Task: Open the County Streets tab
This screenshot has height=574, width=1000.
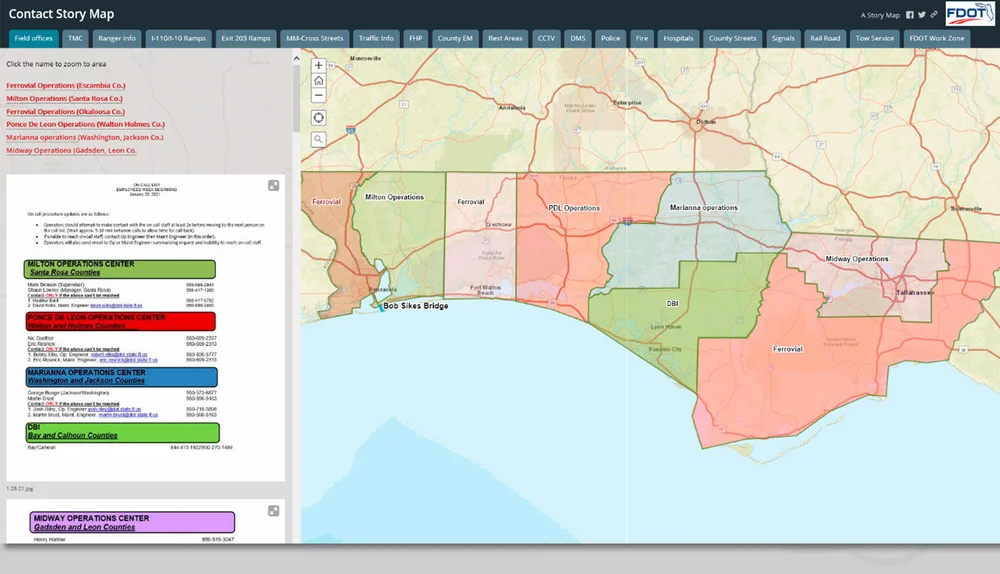Action: tap(732, 38)
